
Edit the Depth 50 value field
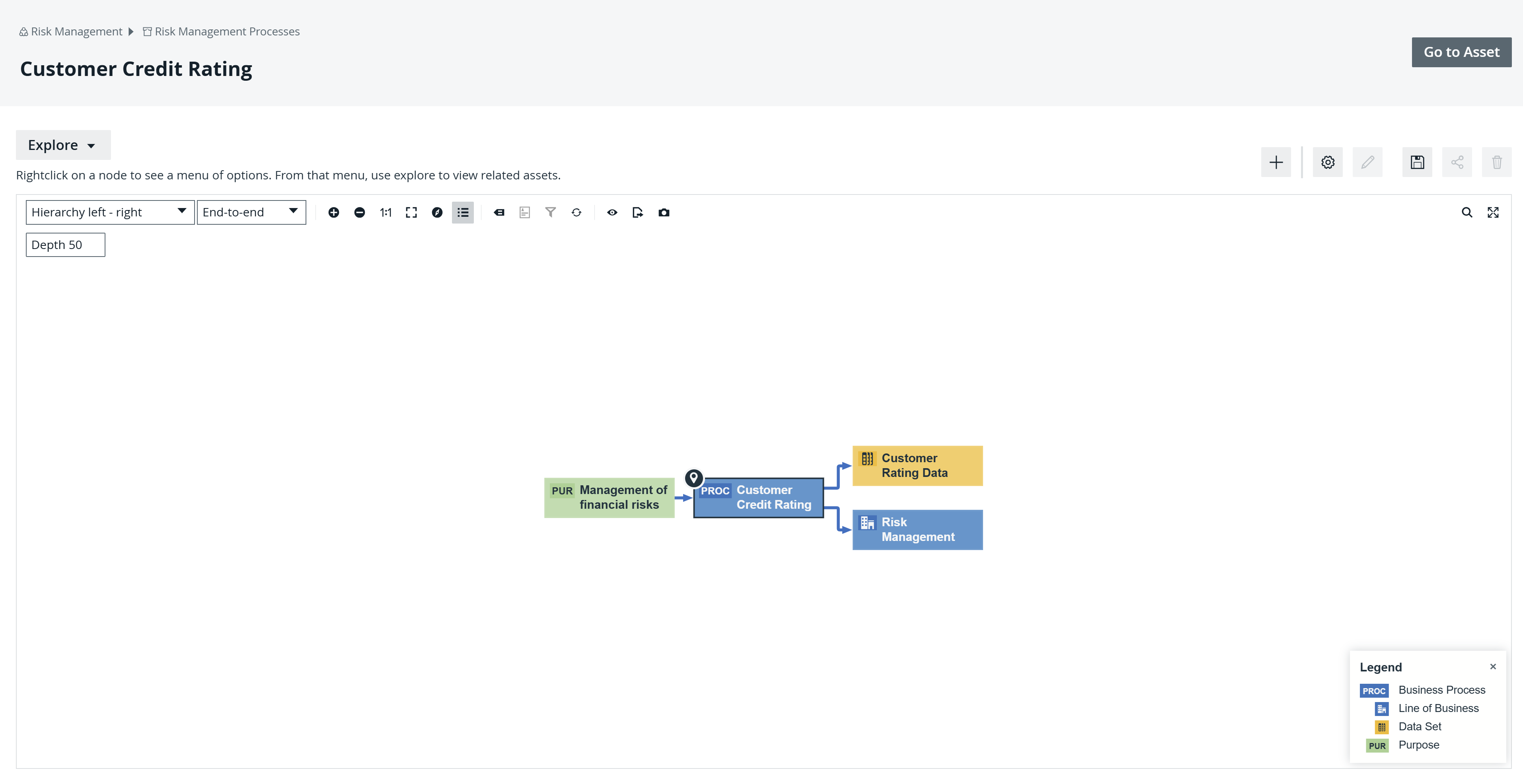tap(65, 244)
